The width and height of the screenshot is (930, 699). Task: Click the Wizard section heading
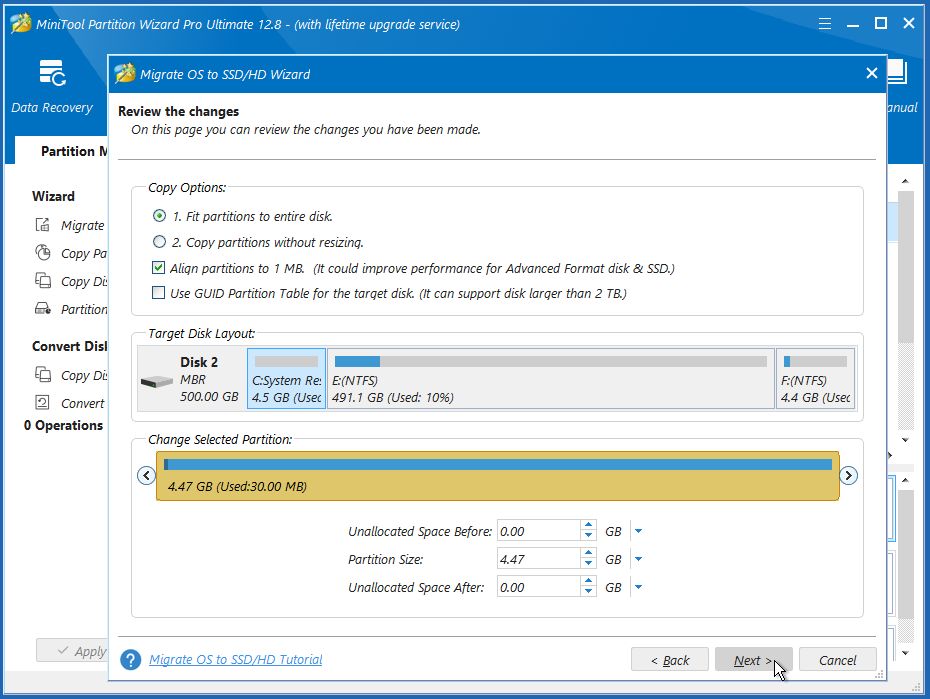[x=53, y=196]
